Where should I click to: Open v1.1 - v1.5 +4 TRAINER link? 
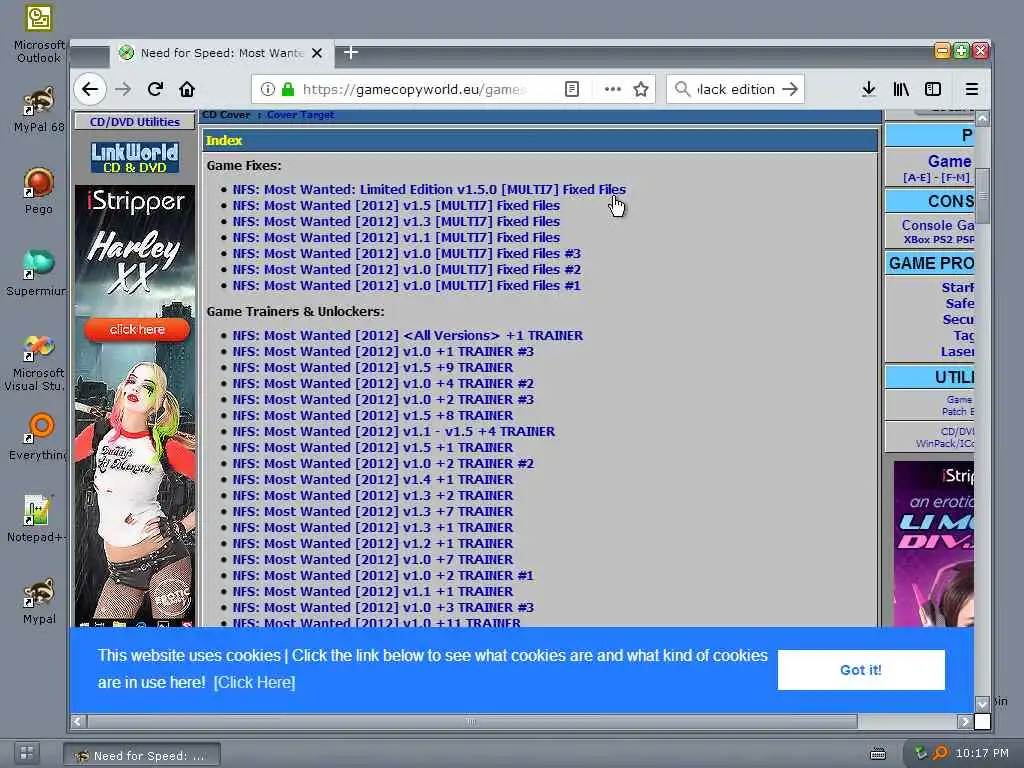(x=394, y=432)
